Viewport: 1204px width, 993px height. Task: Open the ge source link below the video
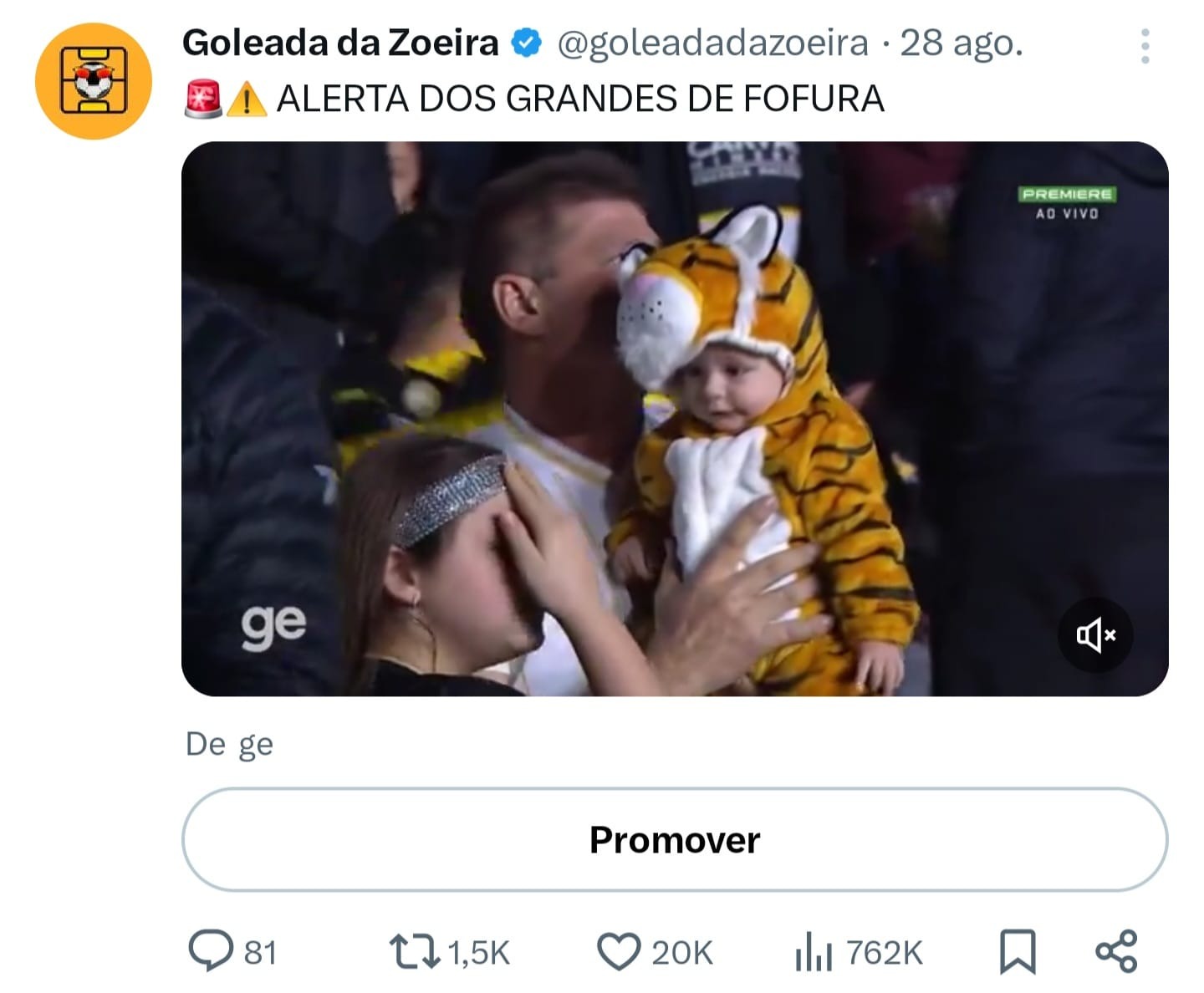[256, 744]
